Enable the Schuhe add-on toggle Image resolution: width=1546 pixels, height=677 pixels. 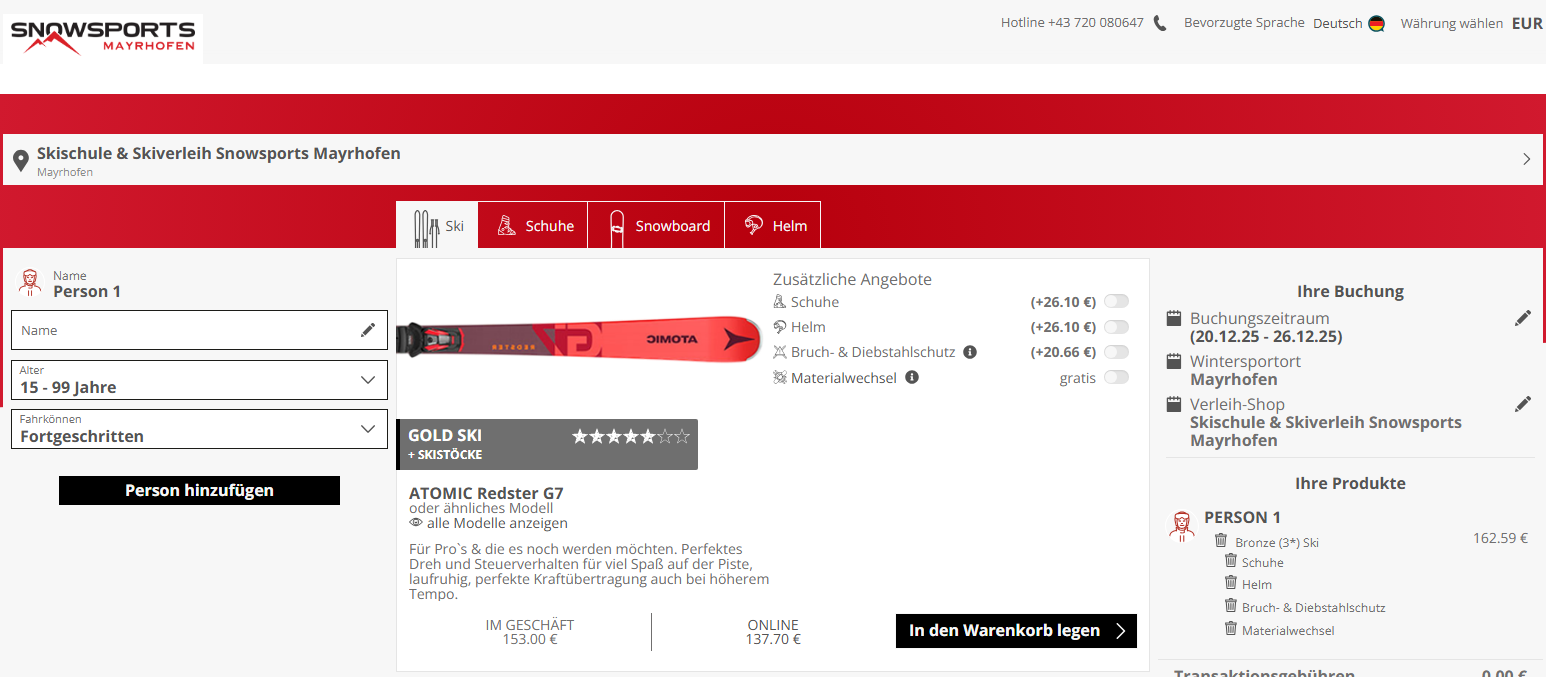pos(1116,302)
